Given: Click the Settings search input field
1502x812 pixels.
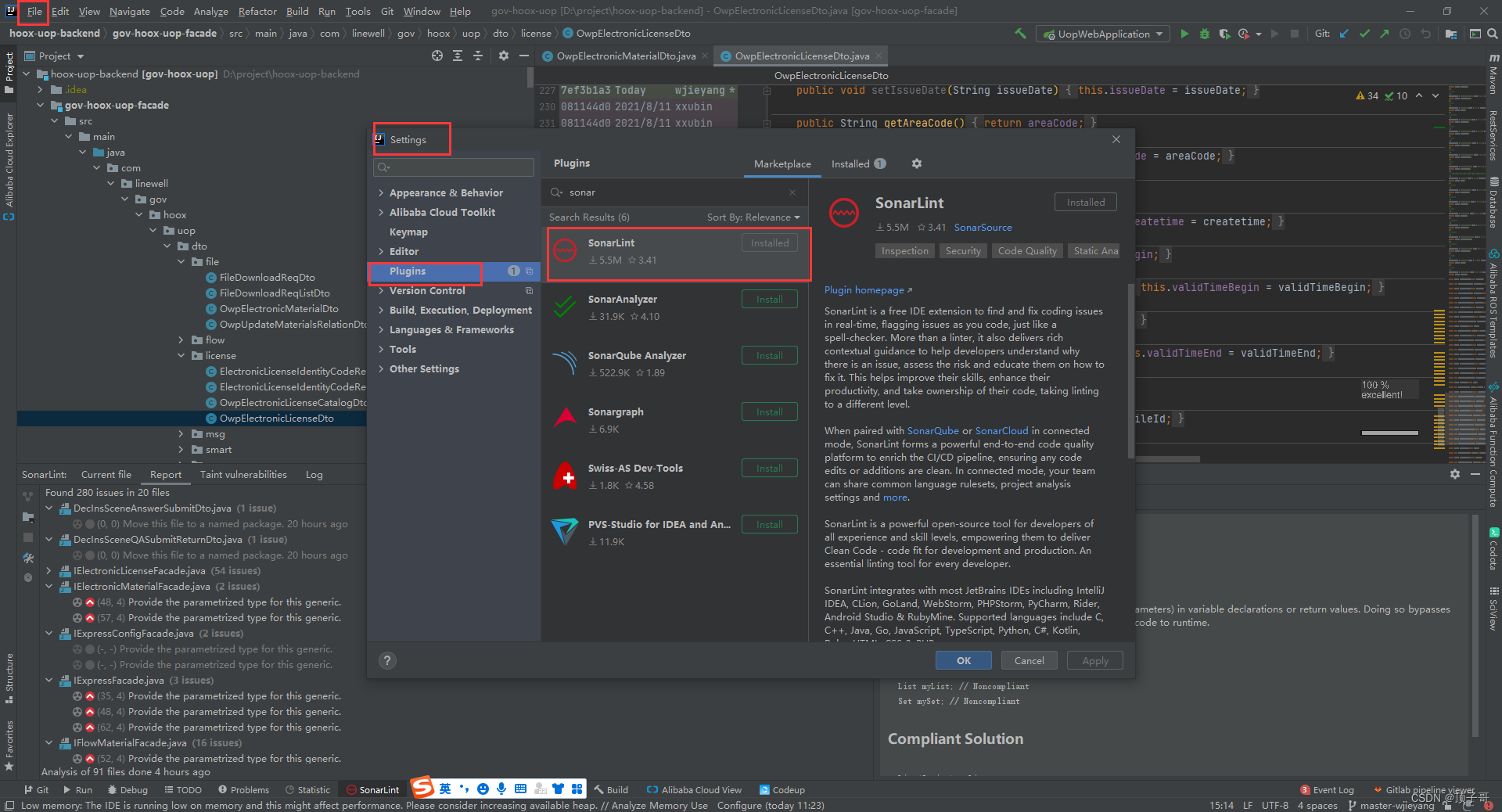Looking at the screenshot, I should point(455,167).
